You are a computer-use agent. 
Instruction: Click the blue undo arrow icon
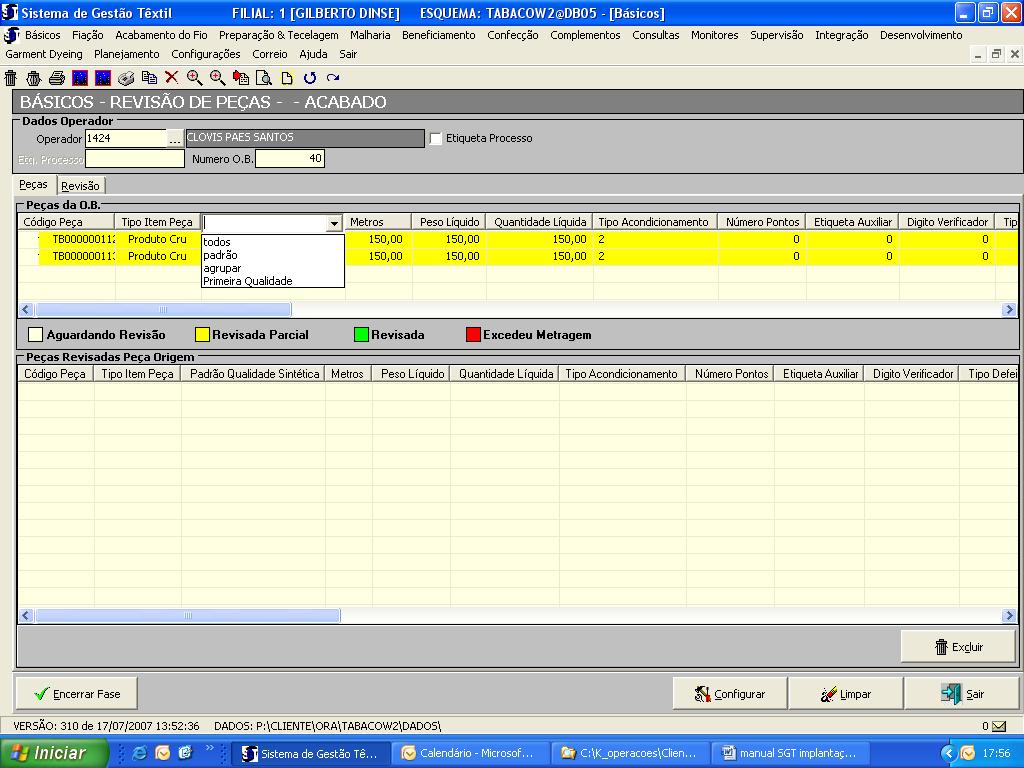click(310, 78)
